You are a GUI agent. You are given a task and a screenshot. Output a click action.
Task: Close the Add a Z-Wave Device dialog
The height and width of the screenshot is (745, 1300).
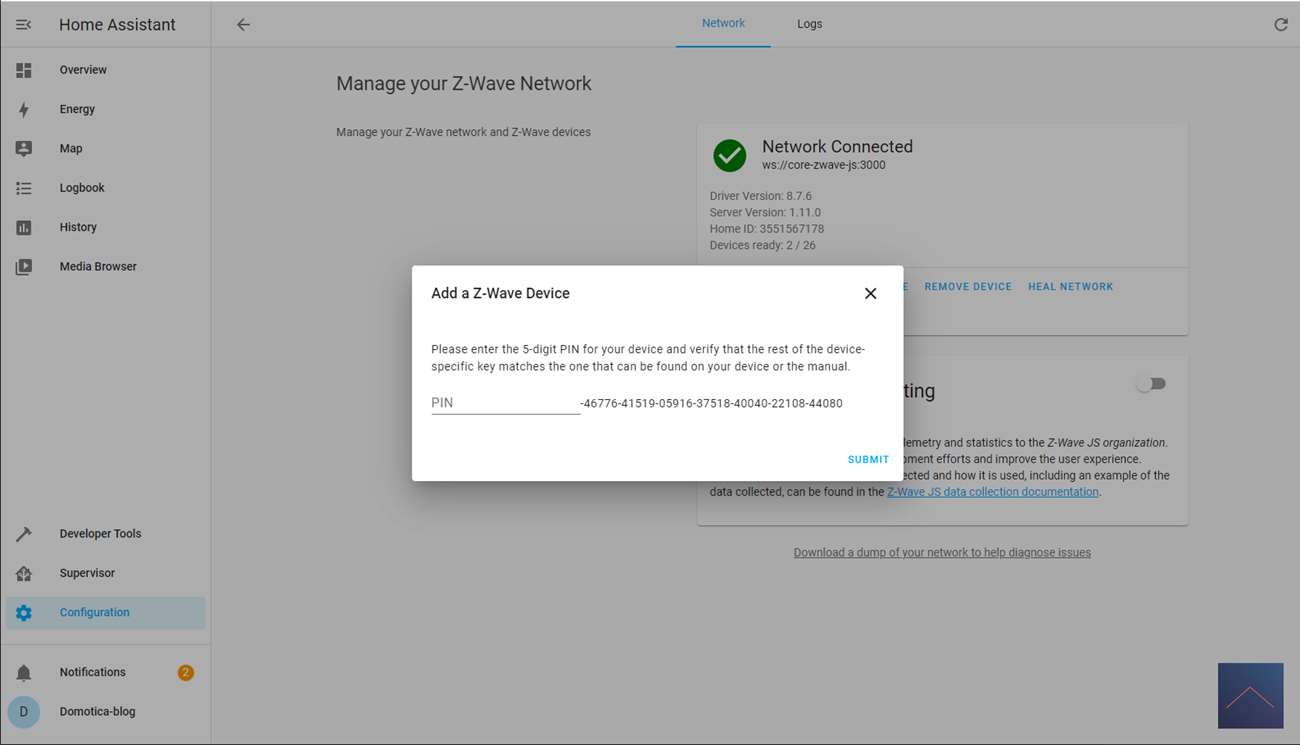click(870, 294)
